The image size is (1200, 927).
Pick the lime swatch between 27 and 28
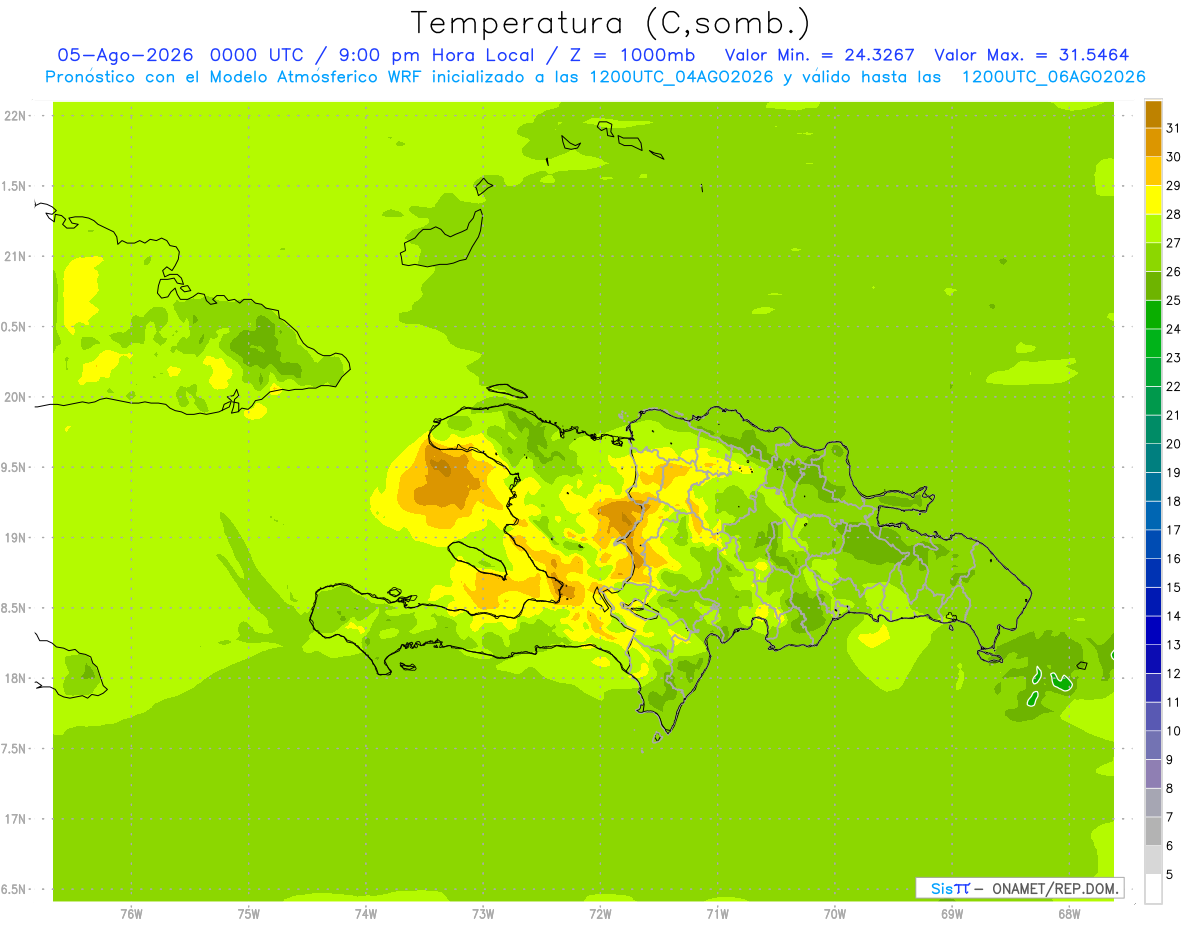pos(1153,229)
